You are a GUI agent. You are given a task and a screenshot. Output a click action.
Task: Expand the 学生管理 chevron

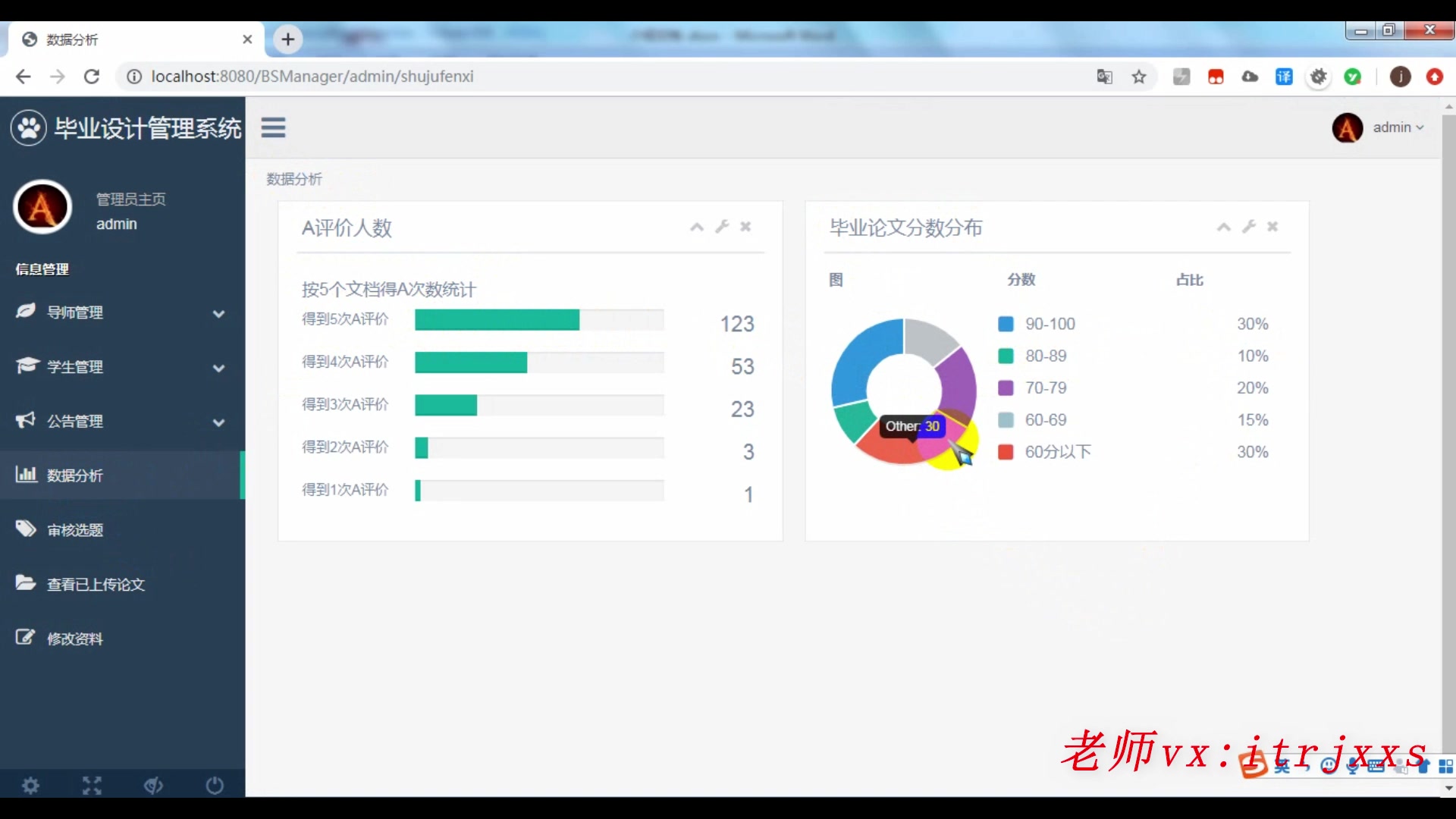tap(218, 368)
